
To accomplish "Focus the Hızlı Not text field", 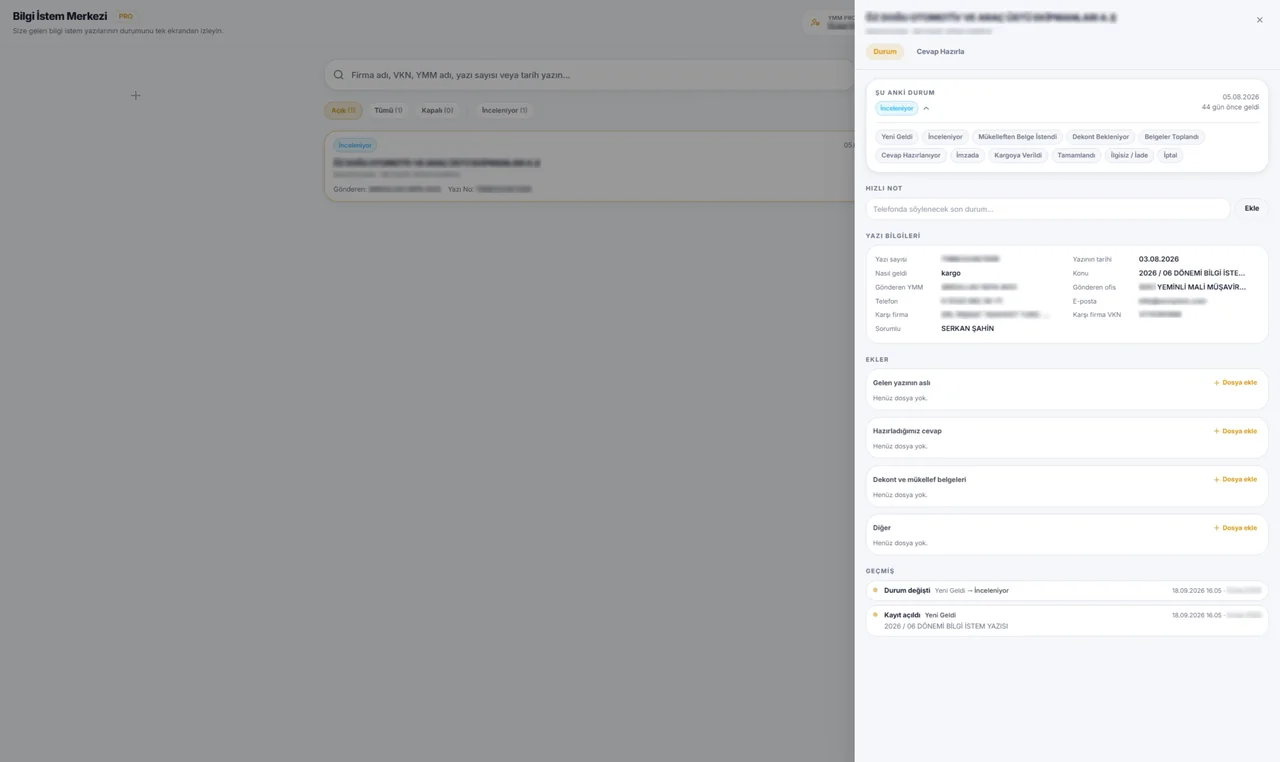I will 1047,209.
